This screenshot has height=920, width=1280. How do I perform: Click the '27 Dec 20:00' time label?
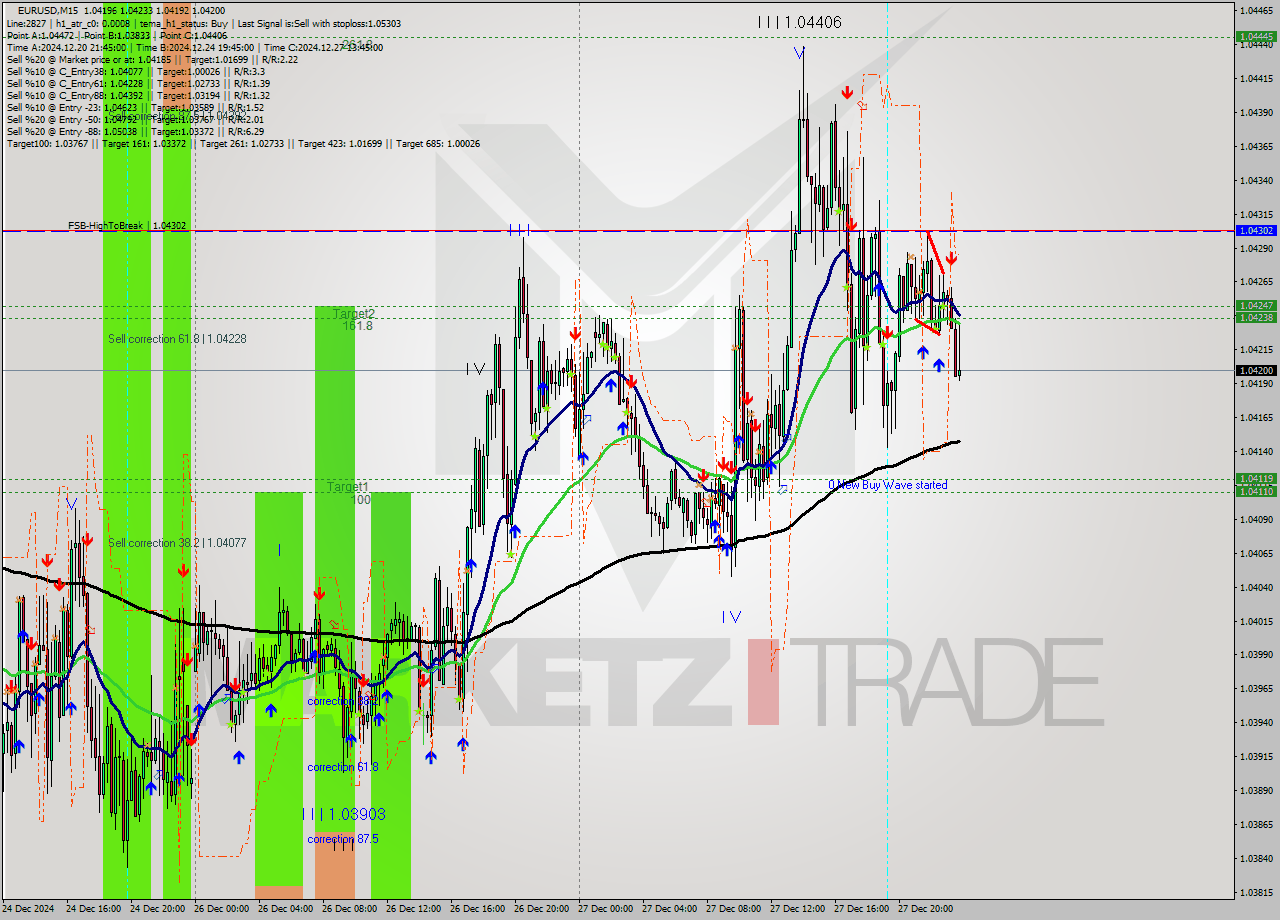tap(925, 909)
